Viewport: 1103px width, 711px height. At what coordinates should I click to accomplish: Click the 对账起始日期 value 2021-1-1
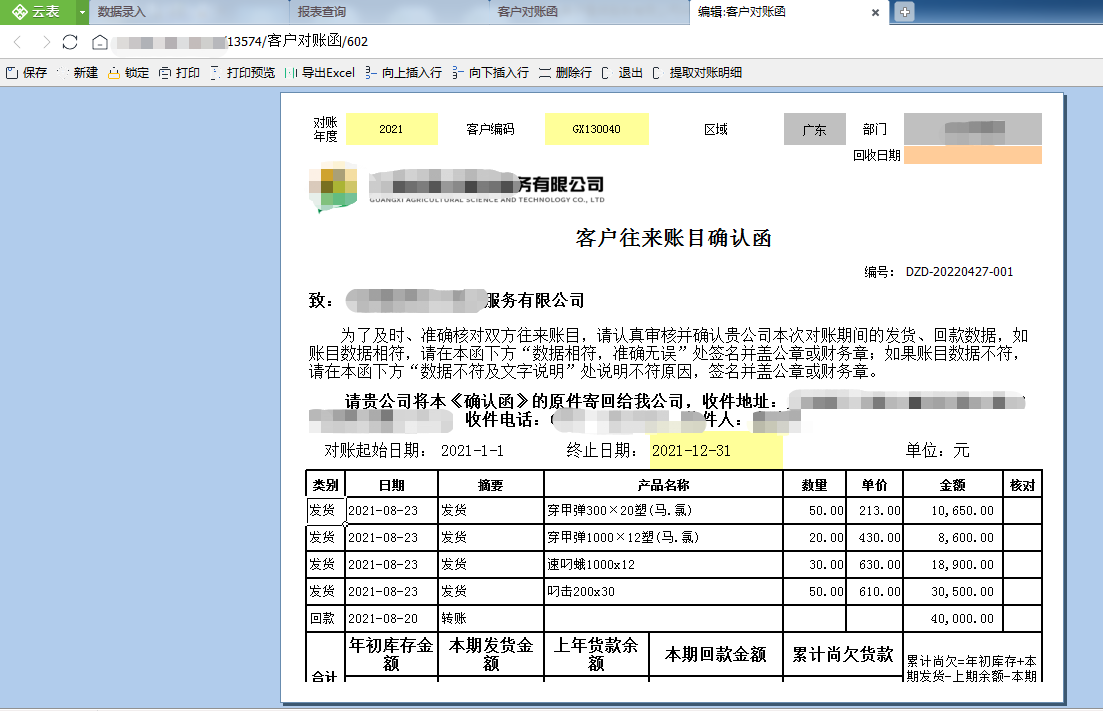(x=472, y=451)
